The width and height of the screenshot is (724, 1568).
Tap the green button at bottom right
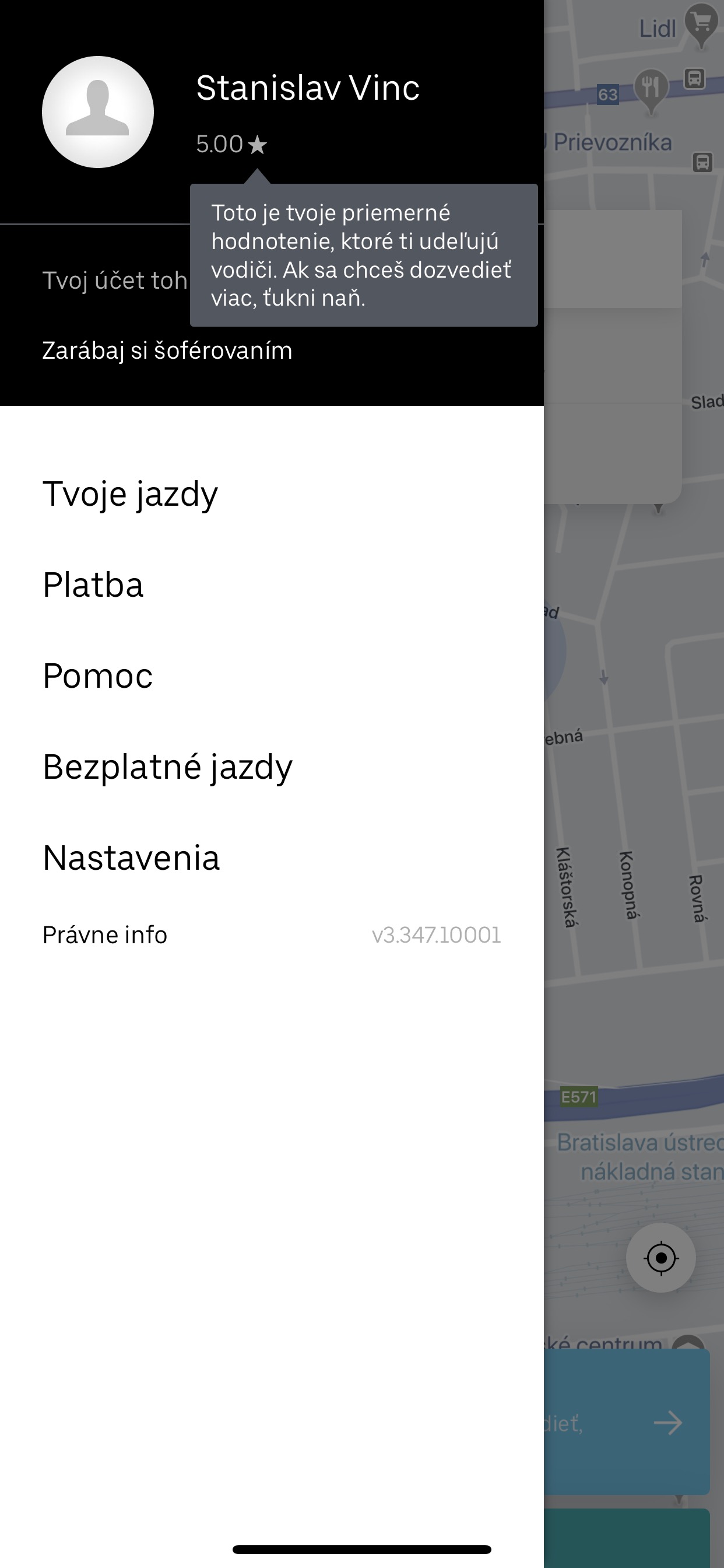click(x=627, y=1538)
